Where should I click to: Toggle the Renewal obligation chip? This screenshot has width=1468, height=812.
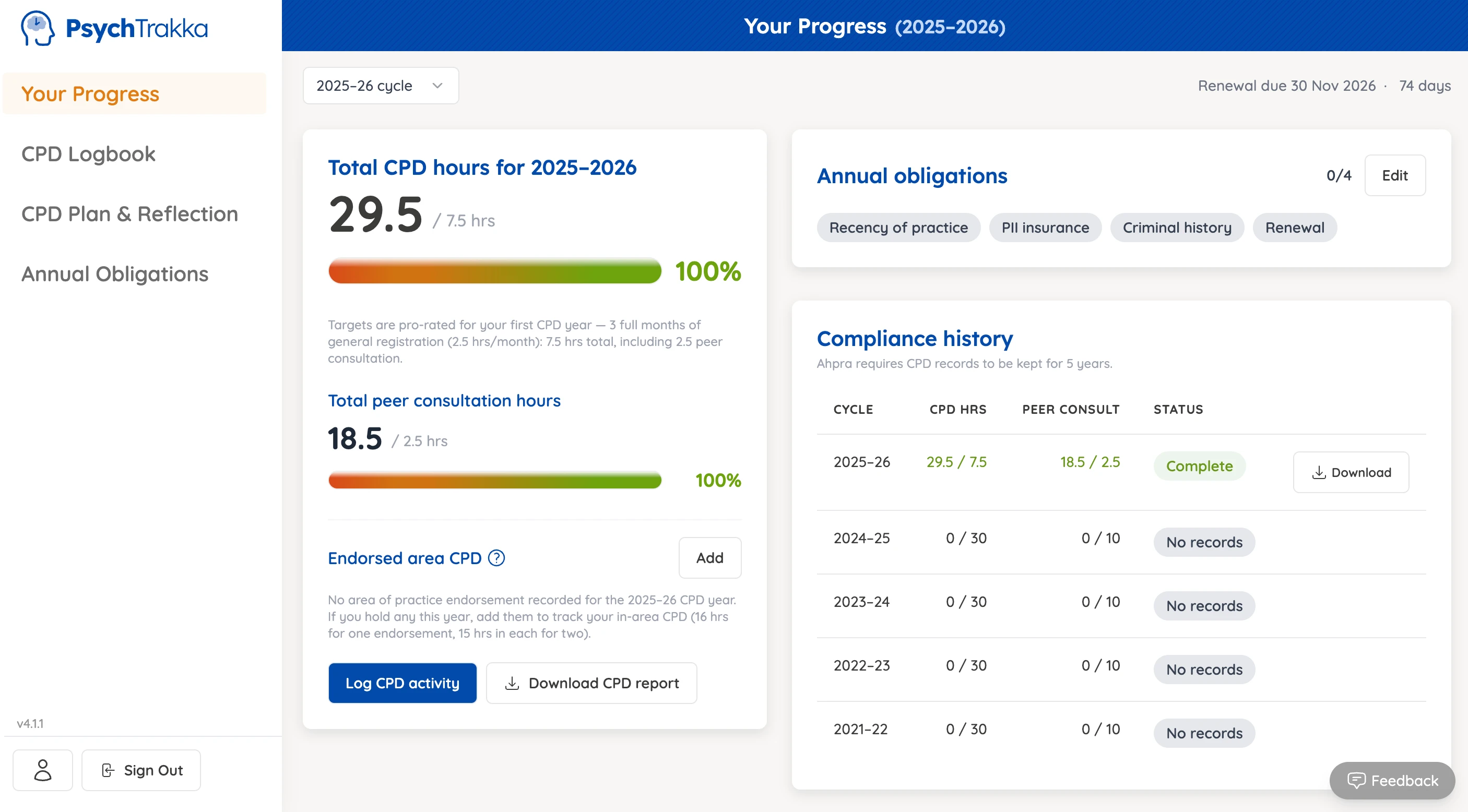1295,228
